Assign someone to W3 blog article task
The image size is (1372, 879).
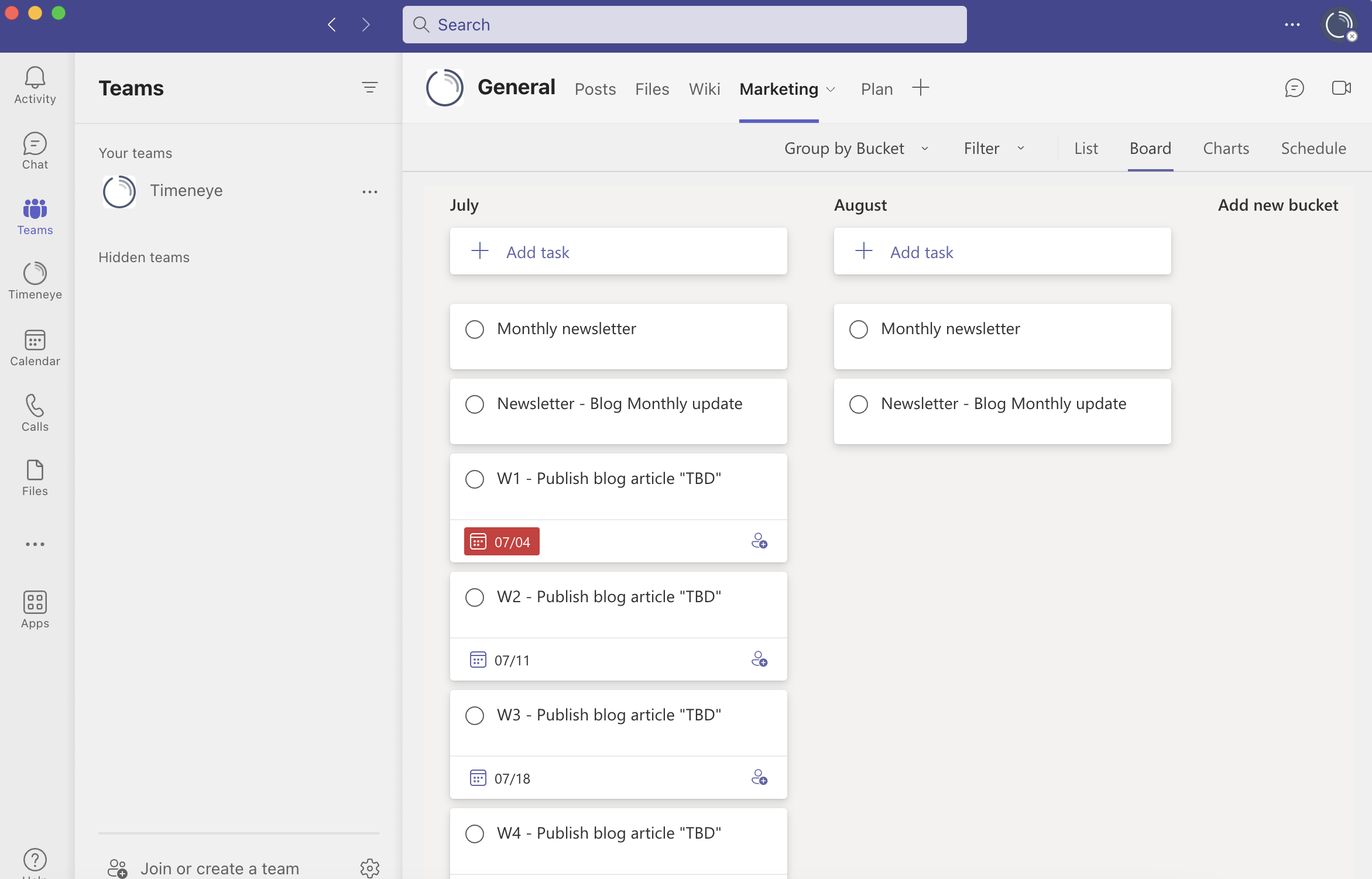[759, 777]
